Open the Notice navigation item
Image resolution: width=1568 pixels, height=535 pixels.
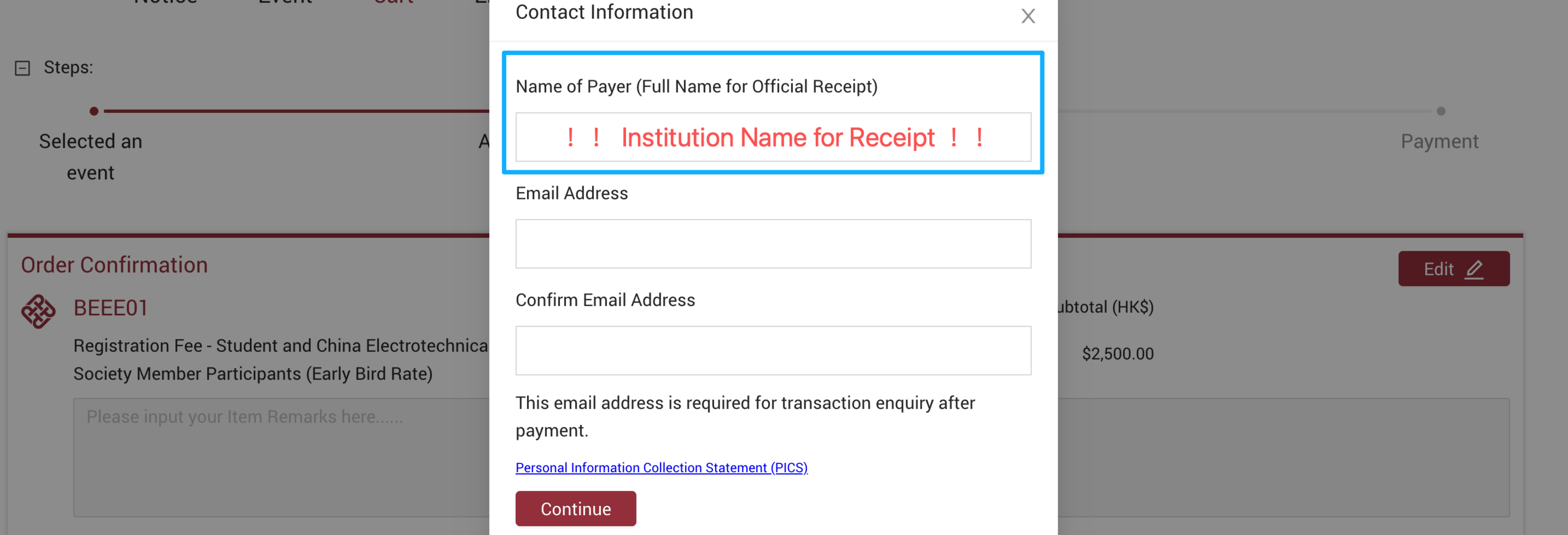[x=165, y=2]
